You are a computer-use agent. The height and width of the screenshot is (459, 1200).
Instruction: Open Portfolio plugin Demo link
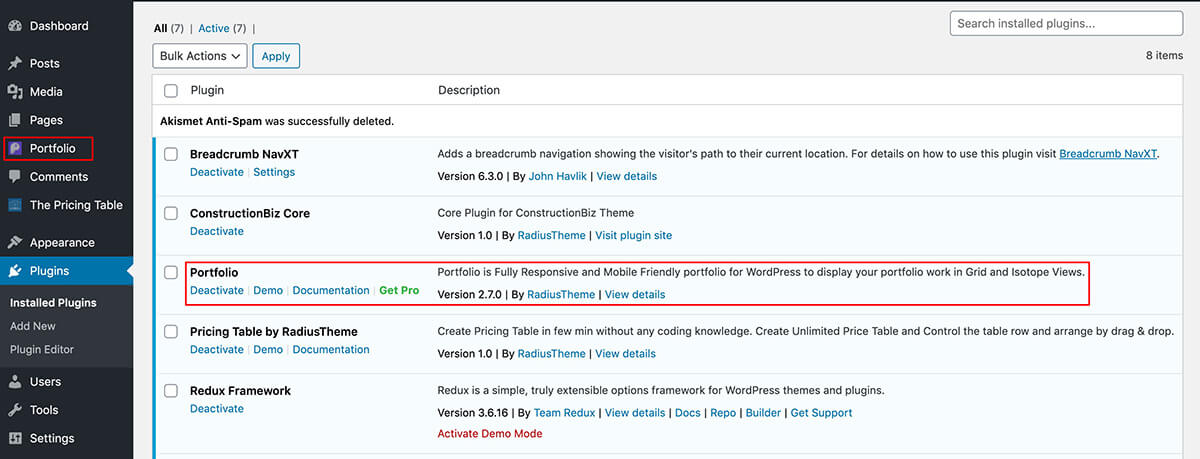[268, 290]
